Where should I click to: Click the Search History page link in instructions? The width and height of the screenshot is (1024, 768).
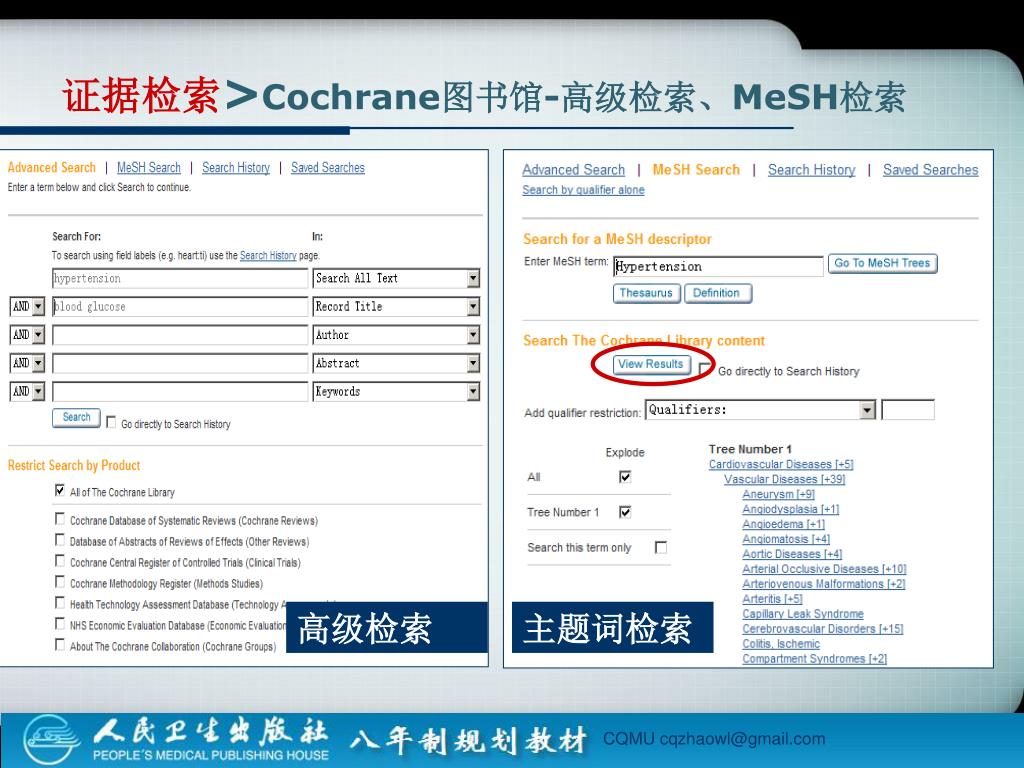(x=268, y=255)
